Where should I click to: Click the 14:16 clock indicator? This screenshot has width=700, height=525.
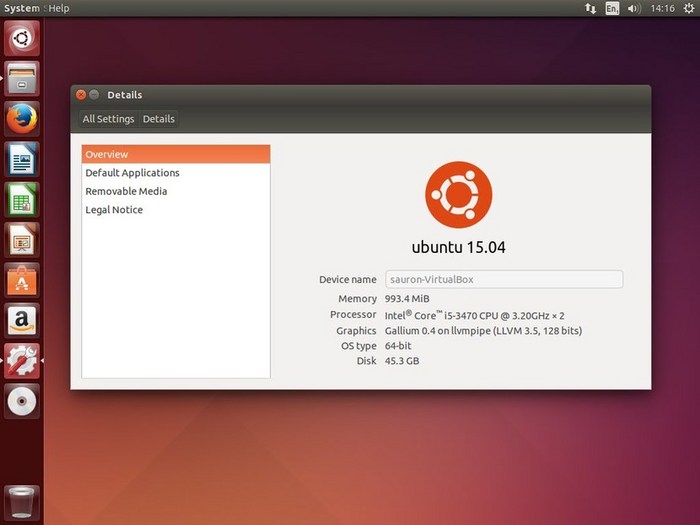click(x=662, y=8)
